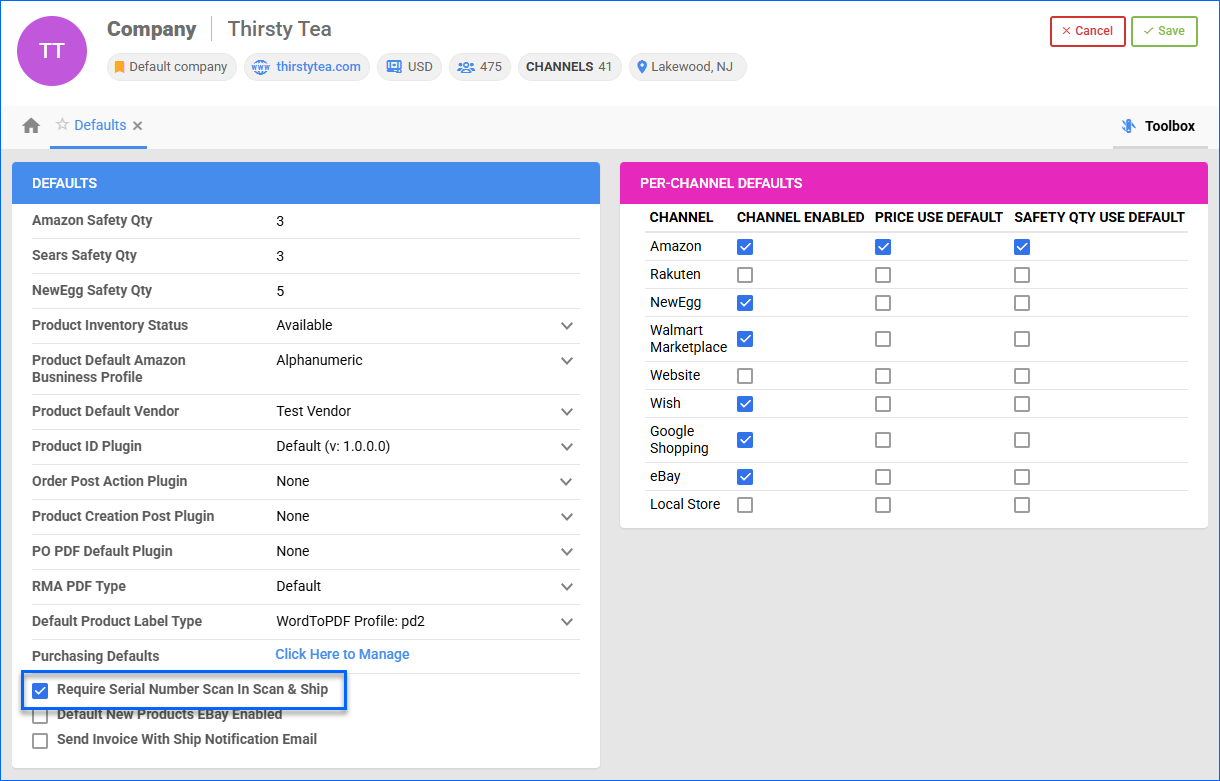Click the location pin for Lakewood, NJ
Screen dimensions: 1220x781
tap(642, 67)
